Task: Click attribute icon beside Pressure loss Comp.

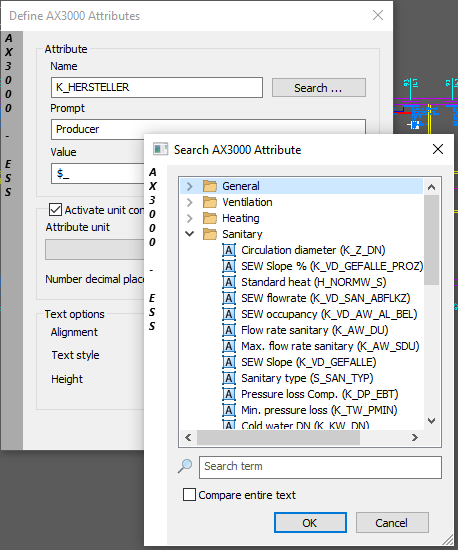Action: tap(229, 394)
